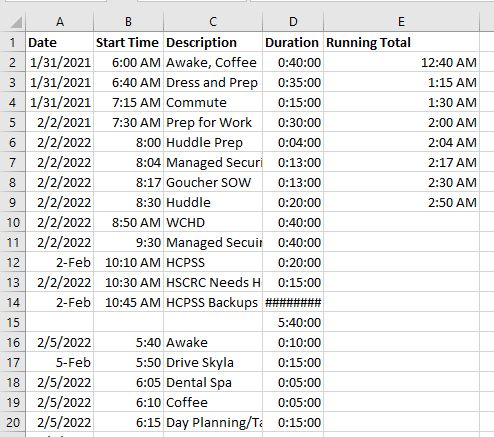
Task: Click the Duration header cell
Action: (x=293, y=42)
